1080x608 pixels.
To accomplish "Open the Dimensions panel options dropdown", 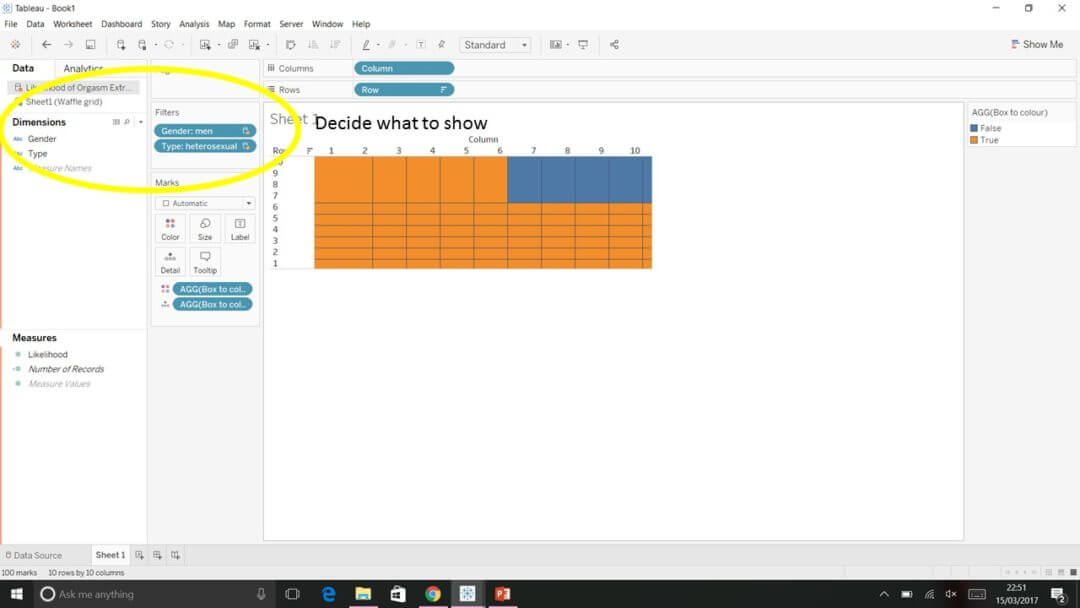I will tap(140, 121).
